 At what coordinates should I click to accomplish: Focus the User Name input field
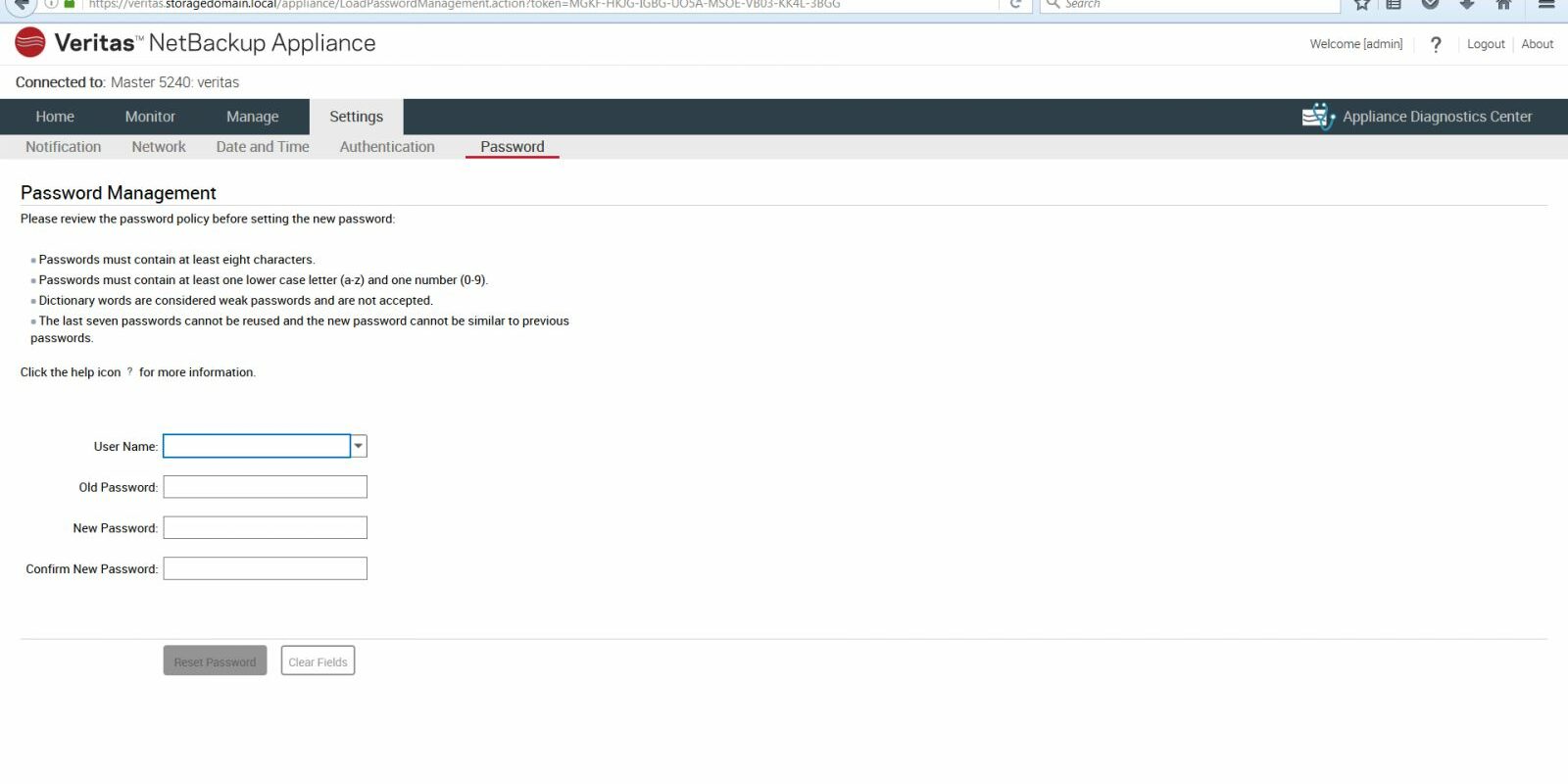[257, 446]
